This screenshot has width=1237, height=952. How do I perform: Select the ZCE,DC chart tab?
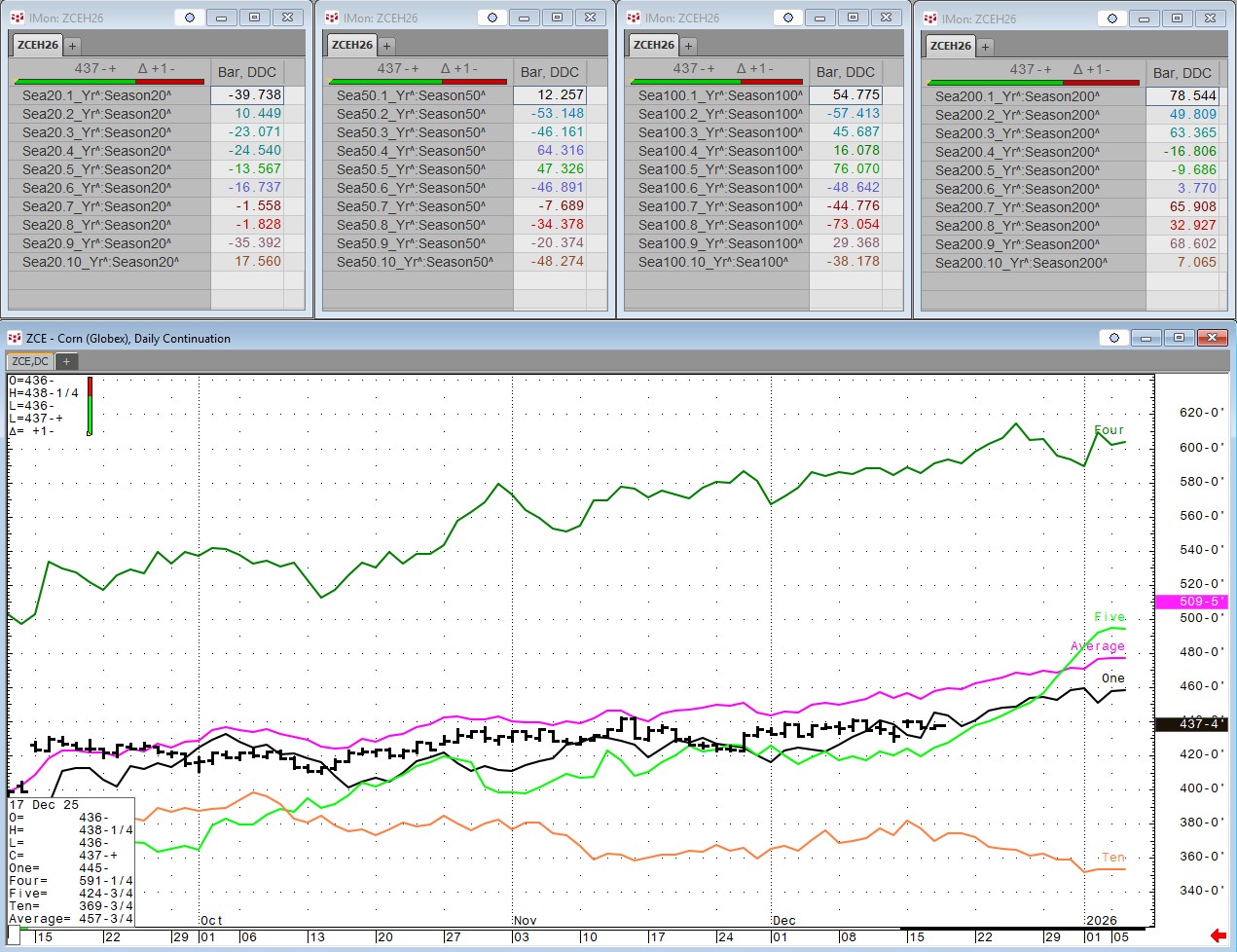[30, 361]
